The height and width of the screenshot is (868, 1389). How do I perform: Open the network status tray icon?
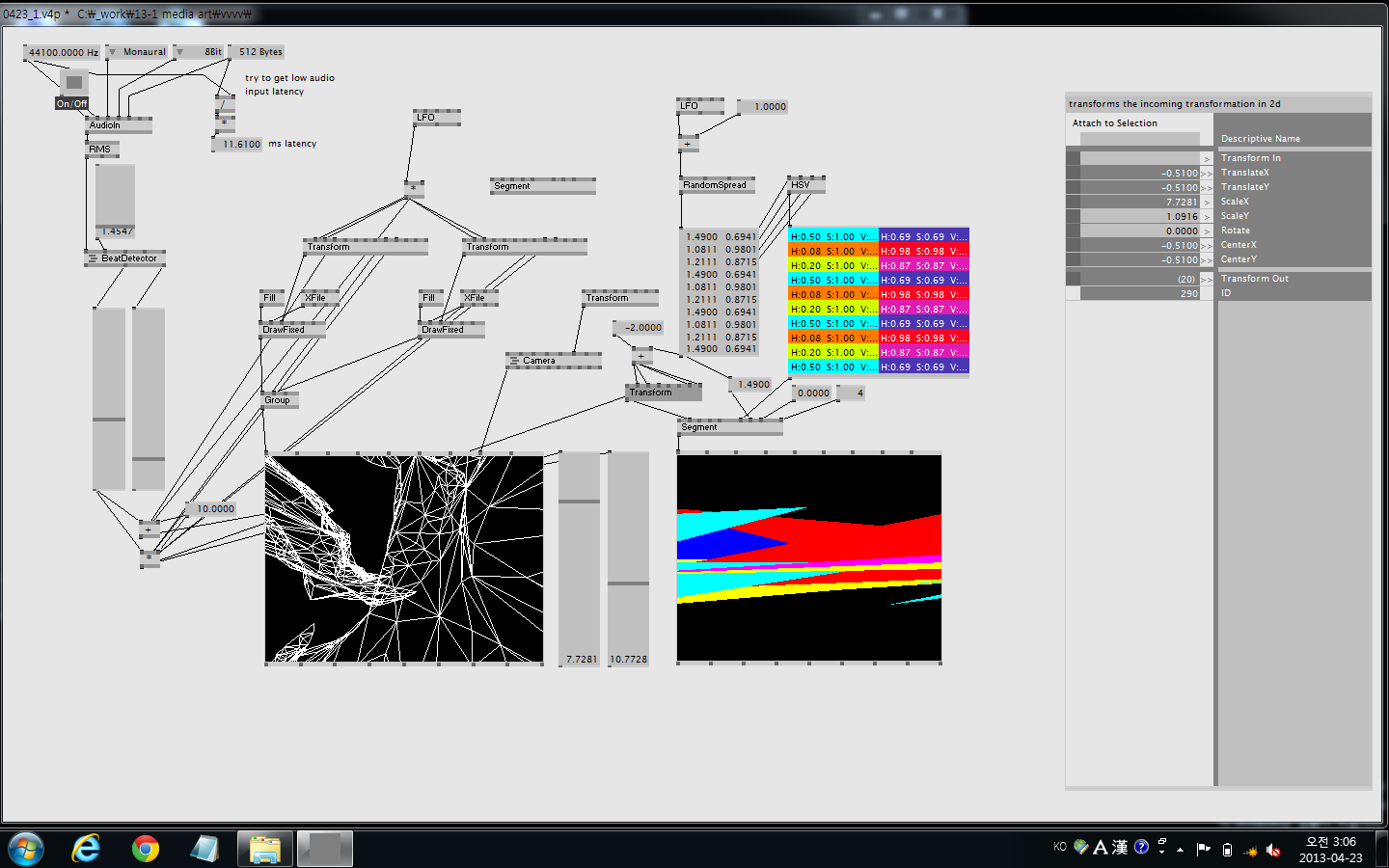click(x=1251, y=851)
